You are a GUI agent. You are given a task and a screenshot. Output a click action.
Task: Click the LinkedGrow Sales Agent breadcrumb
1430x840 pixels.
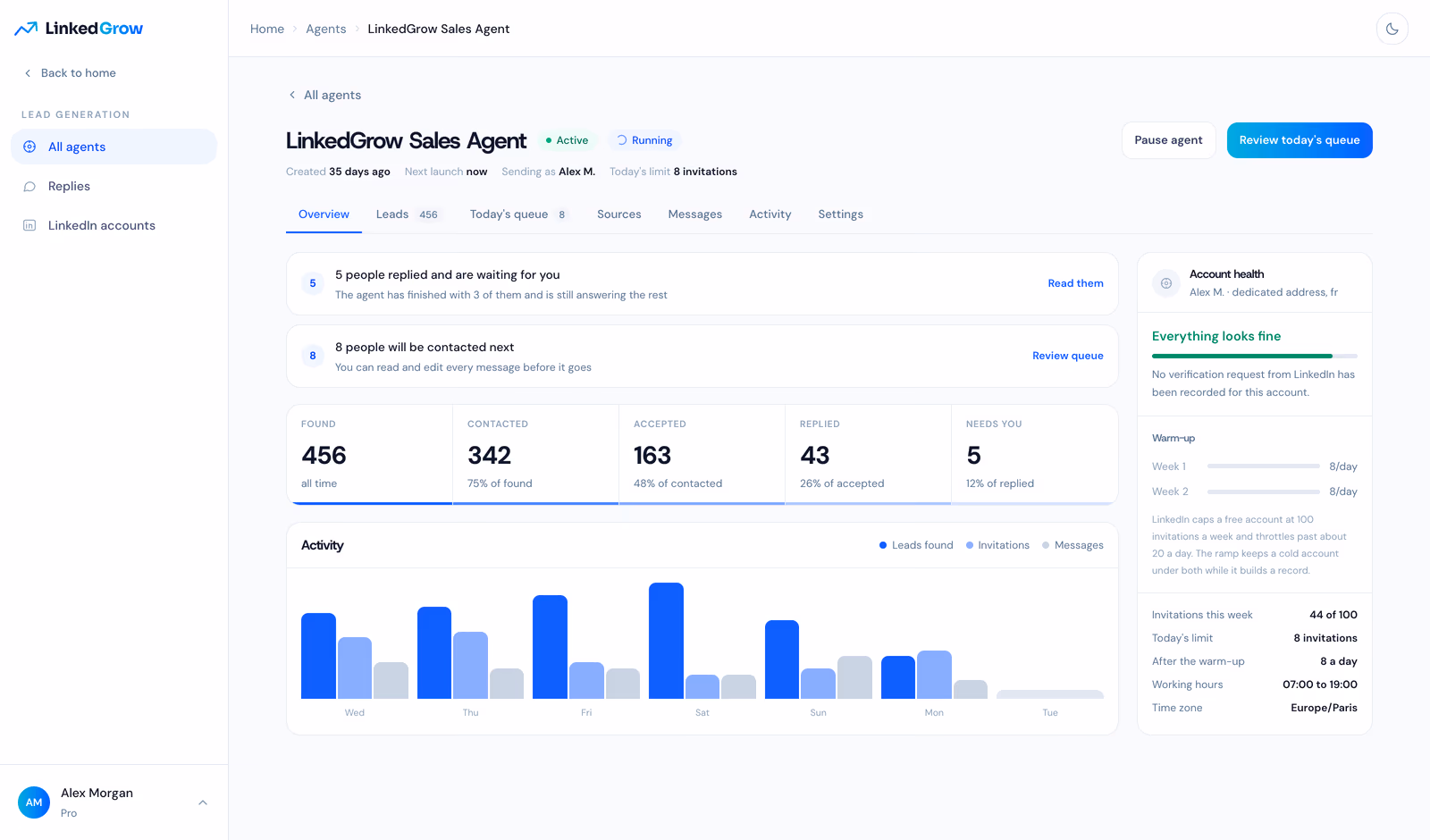tap(439, 29)
